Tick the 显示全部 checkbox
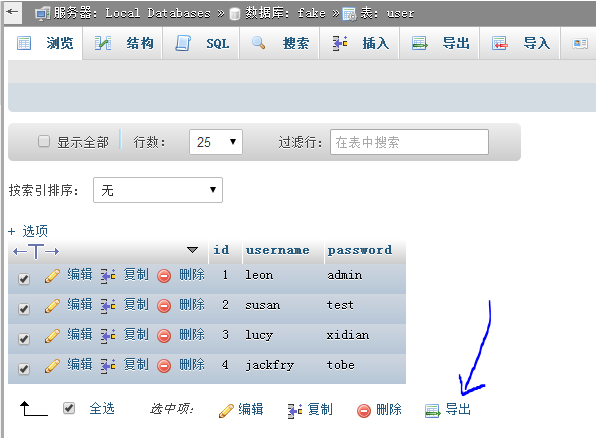The image size is (596, 438). tap(44, 141)
